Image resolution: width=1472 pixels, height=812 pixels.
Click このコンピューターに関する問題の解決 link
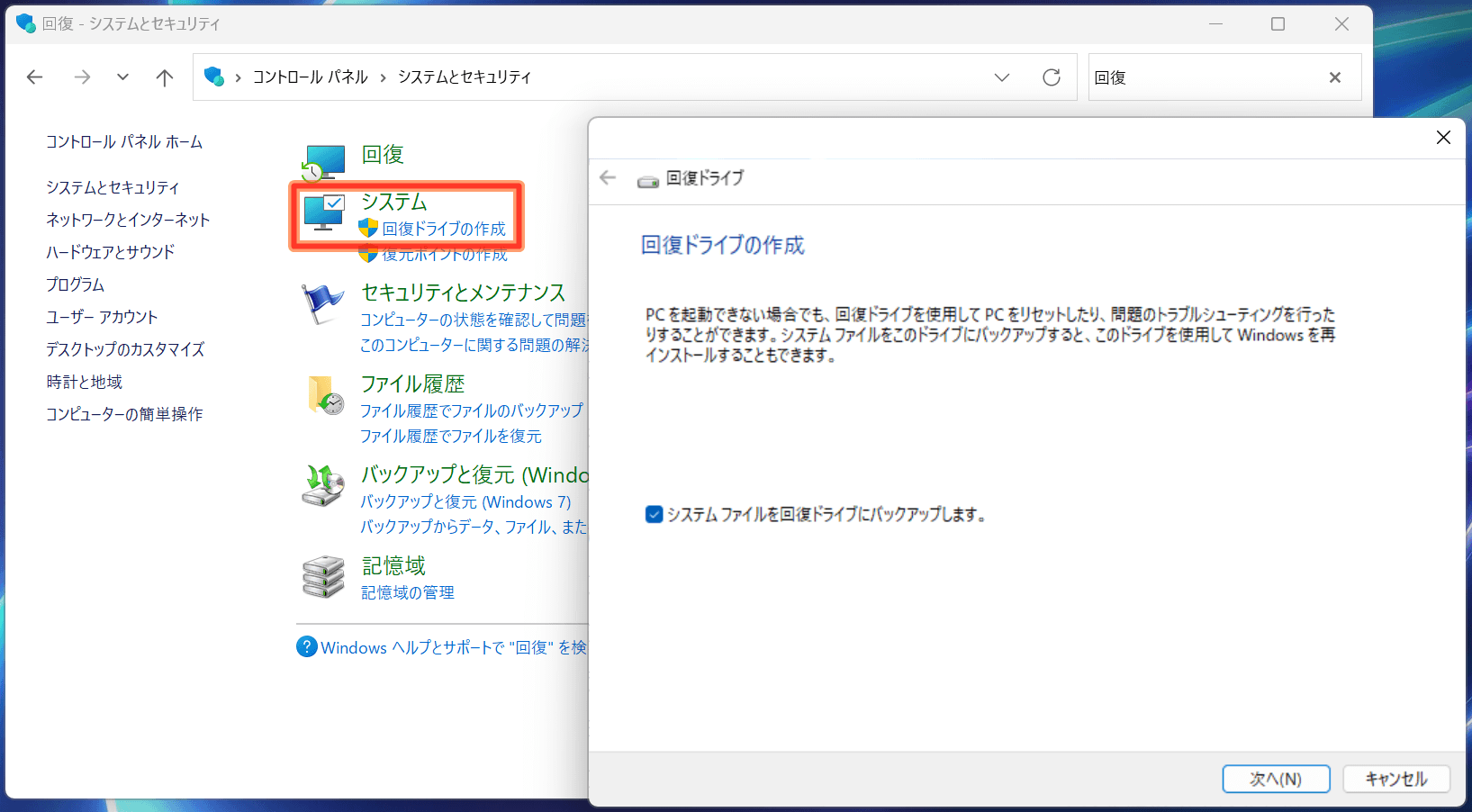[474, 345]
